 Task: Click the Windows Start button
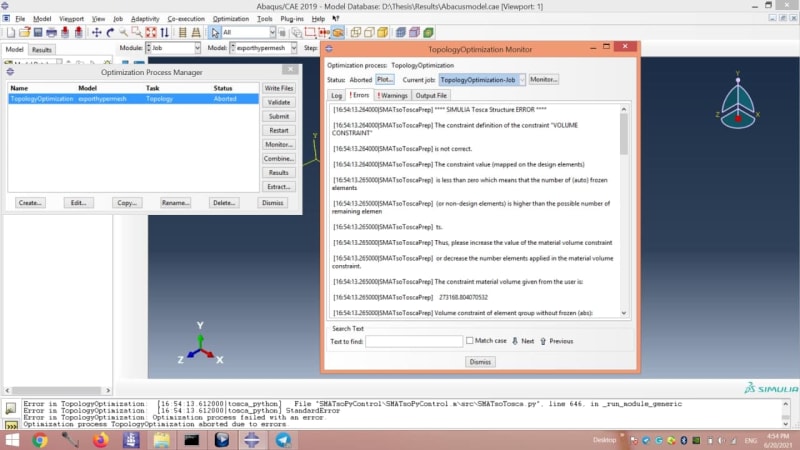tap(11, 440)
